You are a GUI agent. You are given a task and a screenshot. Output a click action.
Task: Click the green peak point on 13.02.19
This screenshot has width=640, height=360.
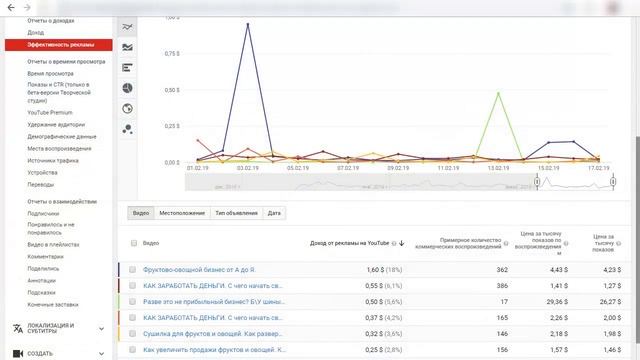pos(498,93)
